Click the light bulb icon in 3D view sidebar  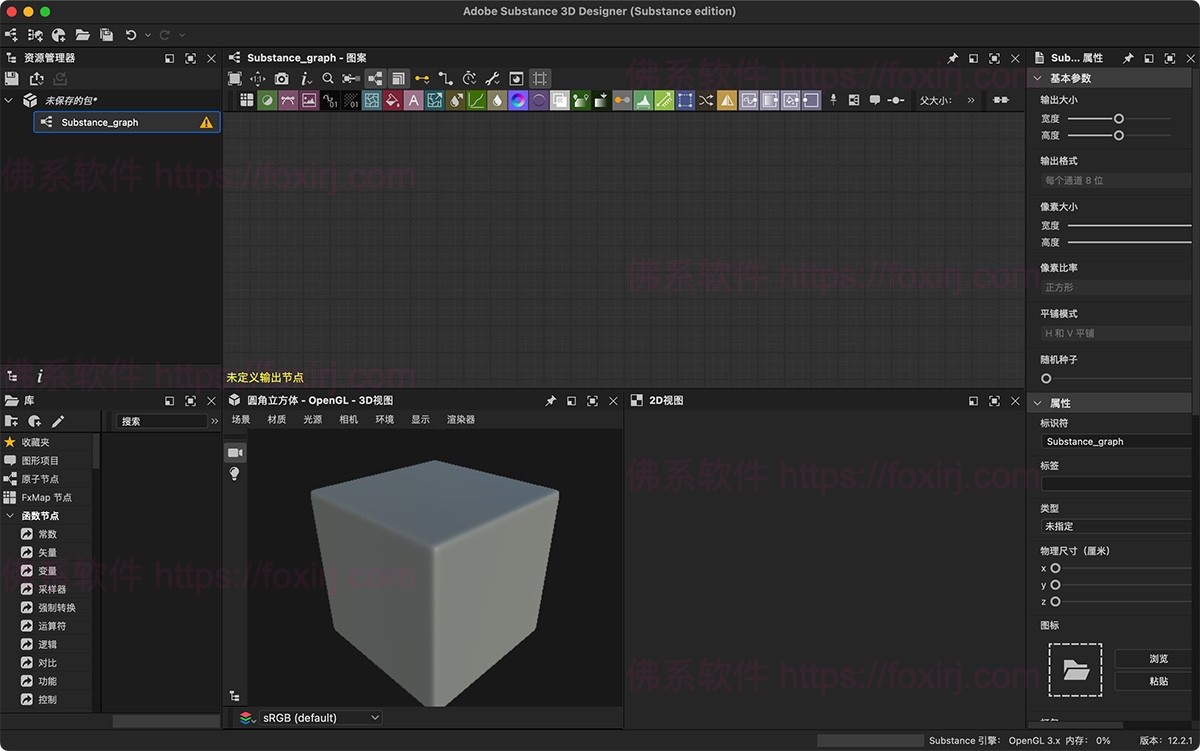point(234,472)
